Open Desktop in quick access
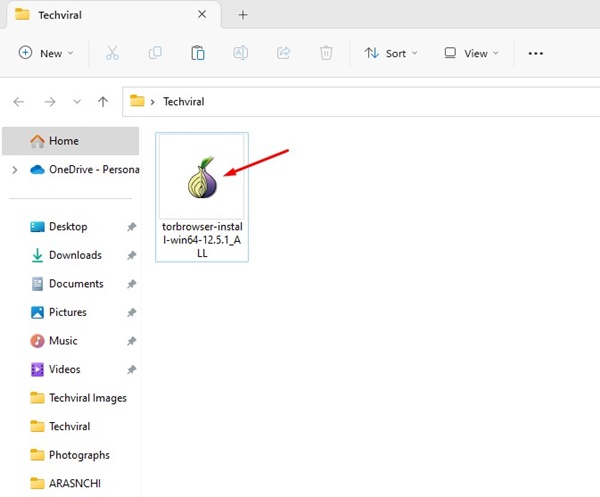The width and height of the screenshot is (600, 497). click(59, 227)
